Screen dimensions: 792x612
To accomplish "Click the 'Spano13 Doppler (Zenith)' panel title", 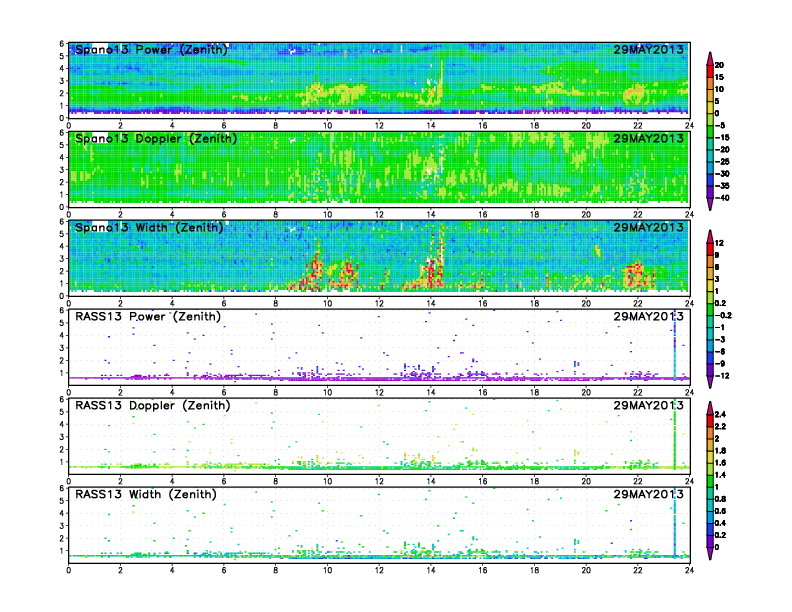I will click(156, 139).
